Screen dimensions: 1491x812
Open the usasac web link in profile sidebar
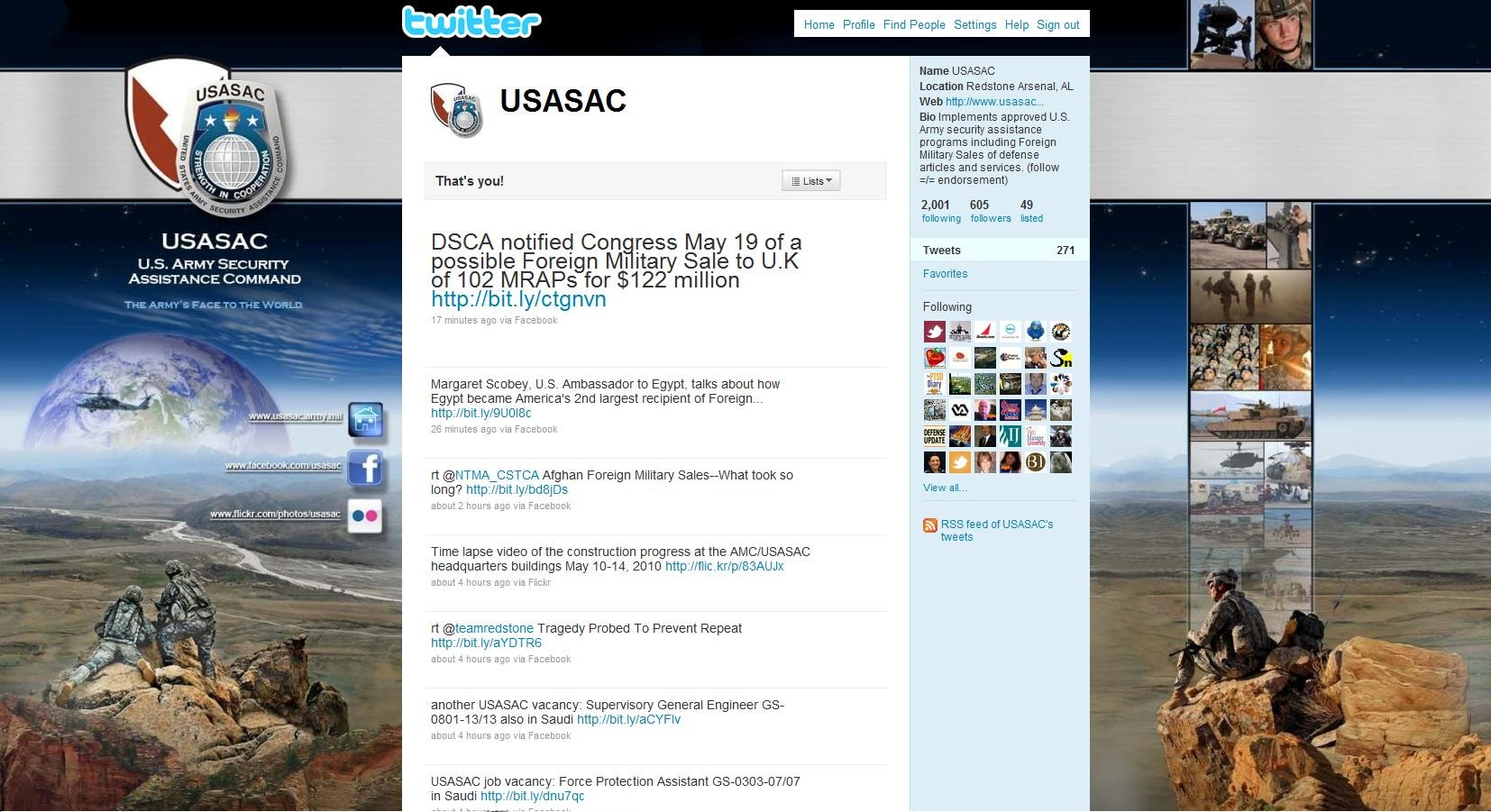(994, 102)
